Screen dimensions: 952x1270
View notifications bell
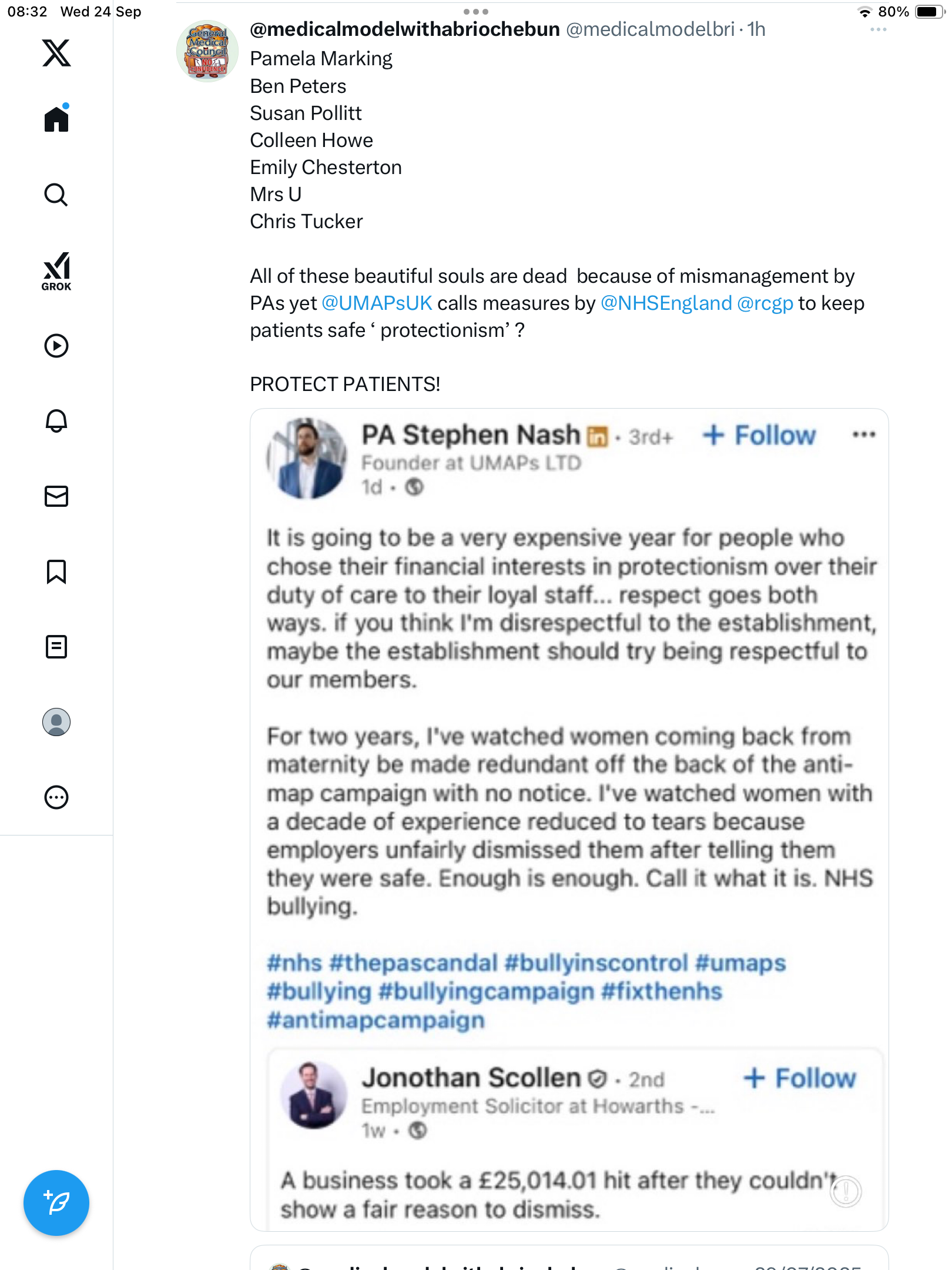(56, 421)
